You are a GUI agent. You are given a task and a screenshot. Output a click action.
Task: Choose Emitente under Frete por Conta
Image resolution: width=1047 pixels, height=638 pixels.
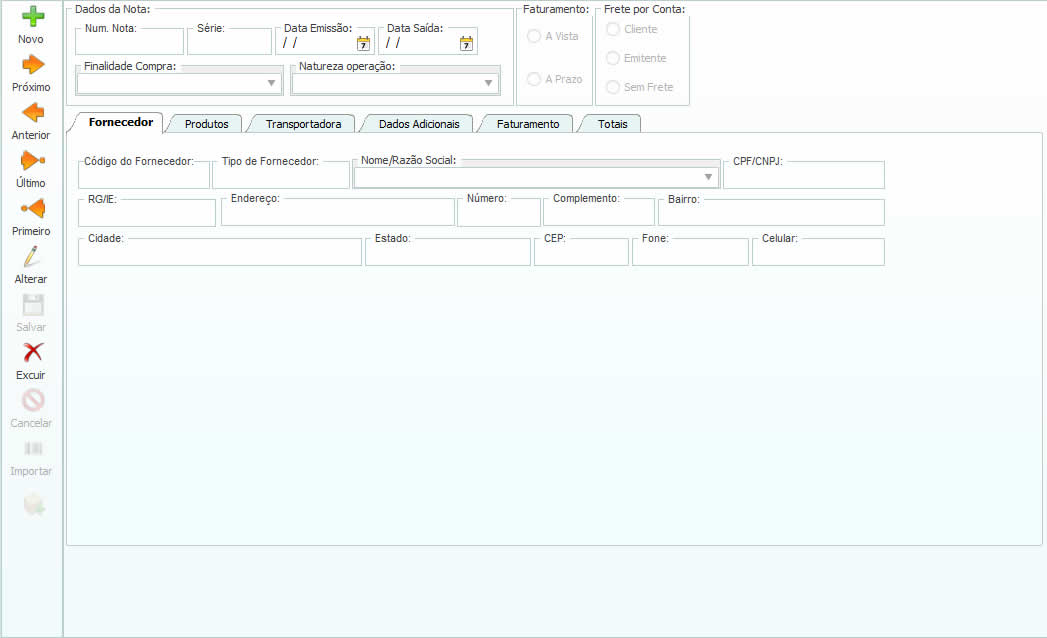point(613,58)
